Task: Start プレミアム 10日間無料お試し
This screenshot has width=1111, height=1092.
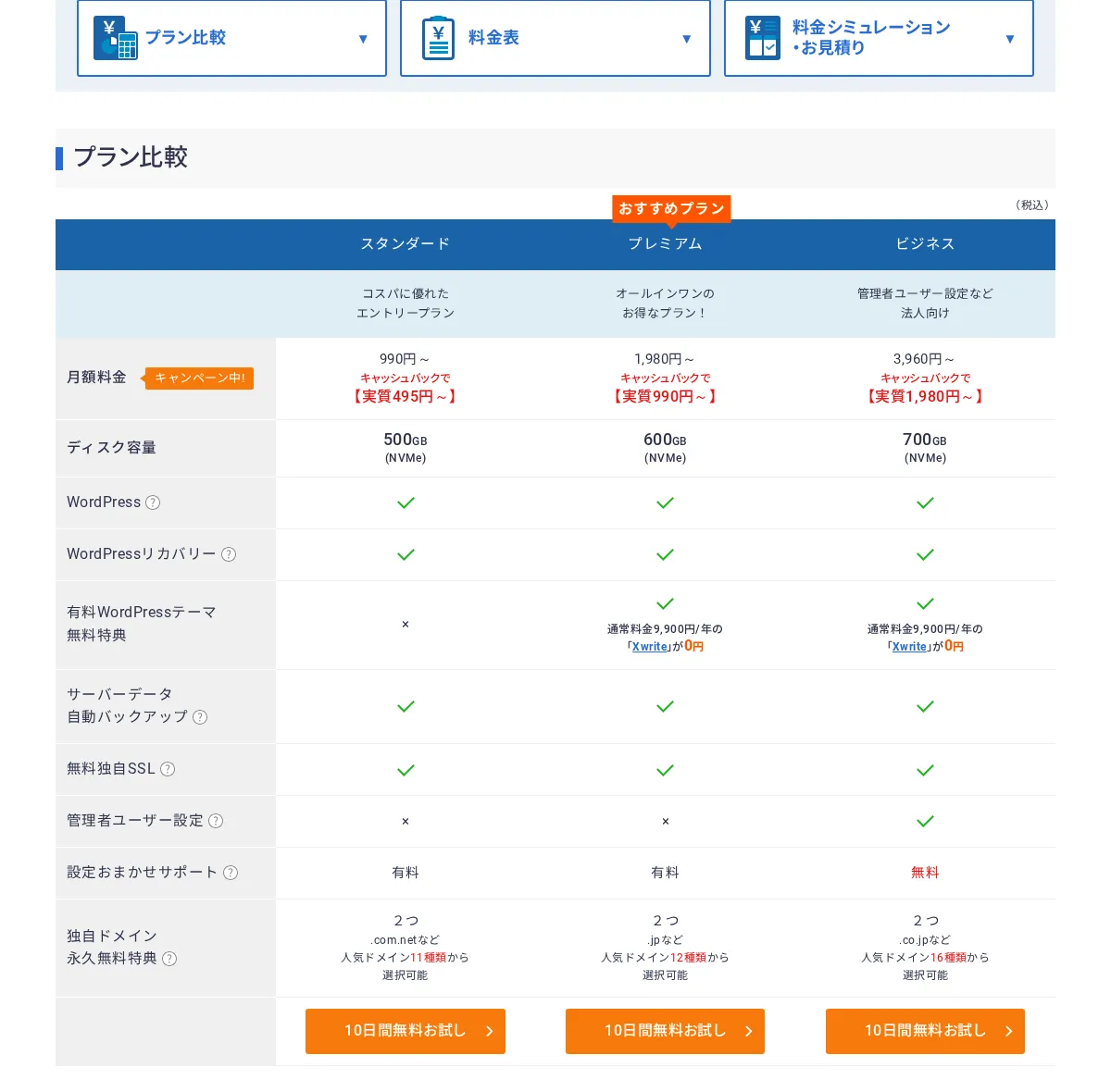Action: pyautogui.click(x=665, y=1031)
